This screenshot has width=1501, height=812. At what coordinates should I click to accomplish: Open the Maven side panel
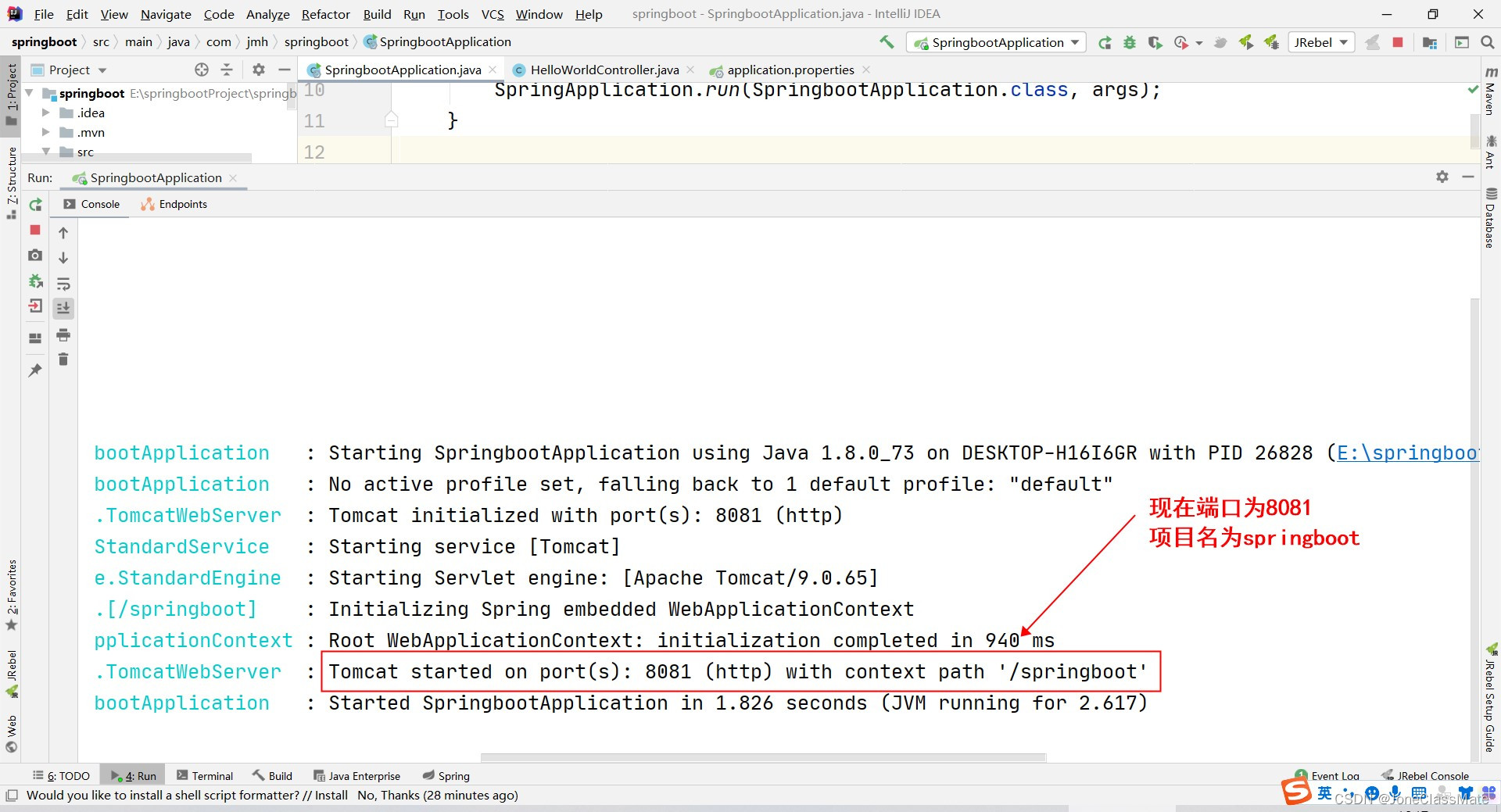pos(1490,90)
